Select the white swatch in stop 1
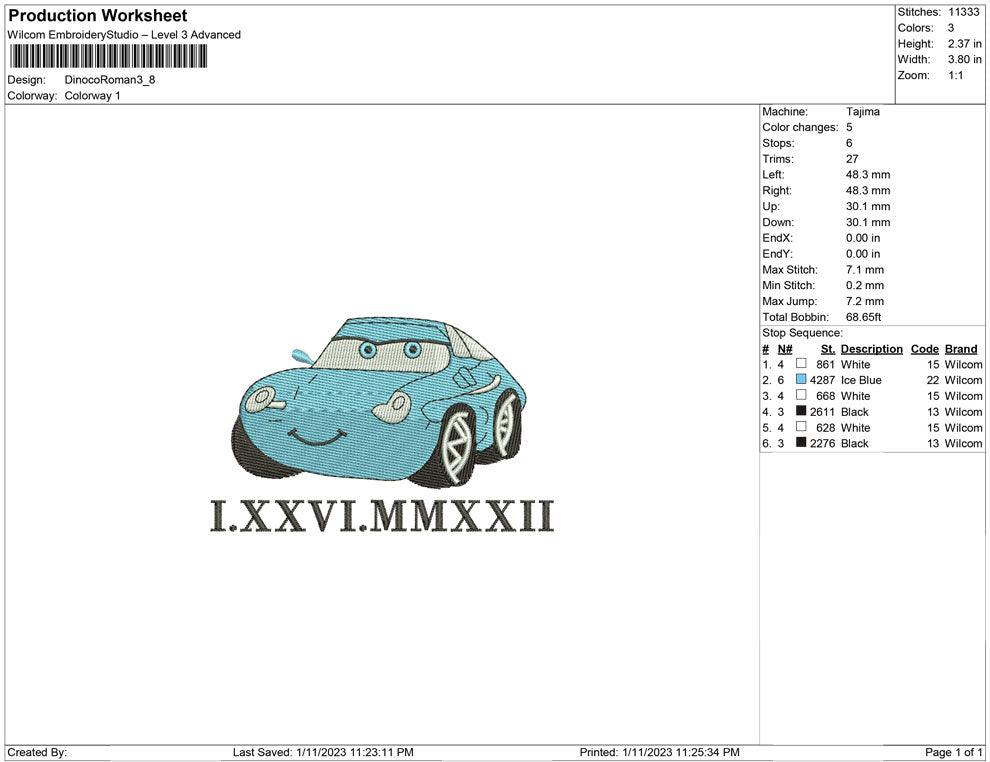Viewport: 990px width, 762px height. [x=801, y=364]
